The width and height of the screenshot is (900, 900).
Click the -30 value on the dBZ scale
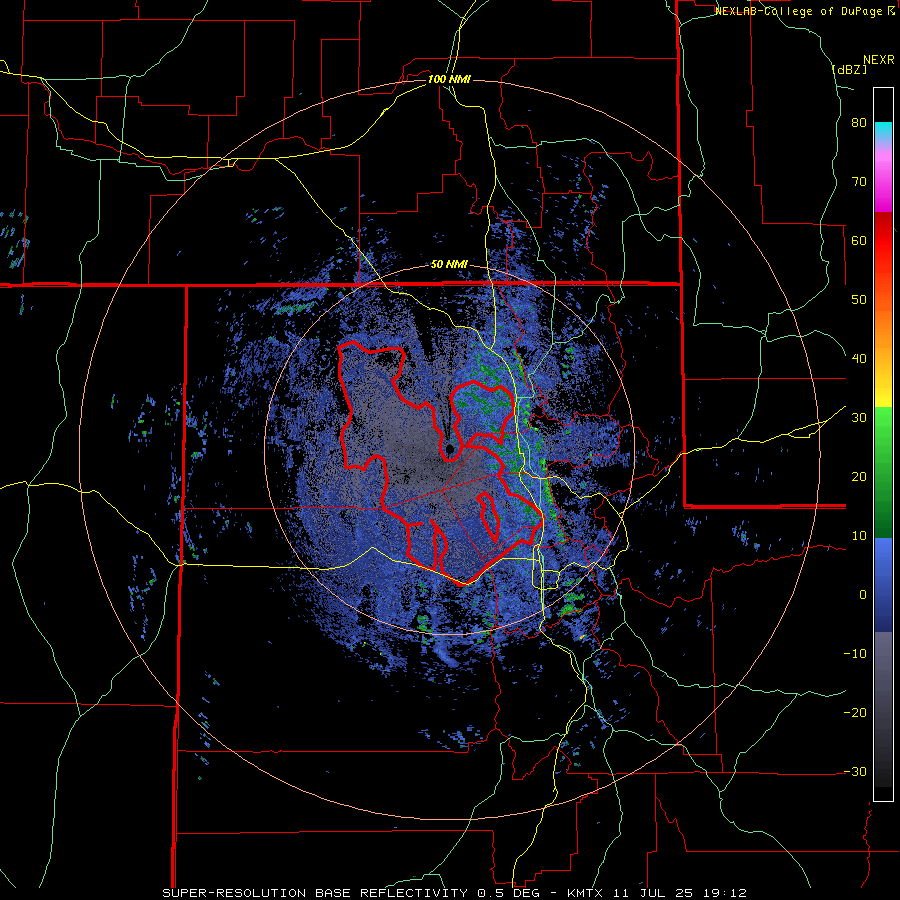tap(855, 772)
